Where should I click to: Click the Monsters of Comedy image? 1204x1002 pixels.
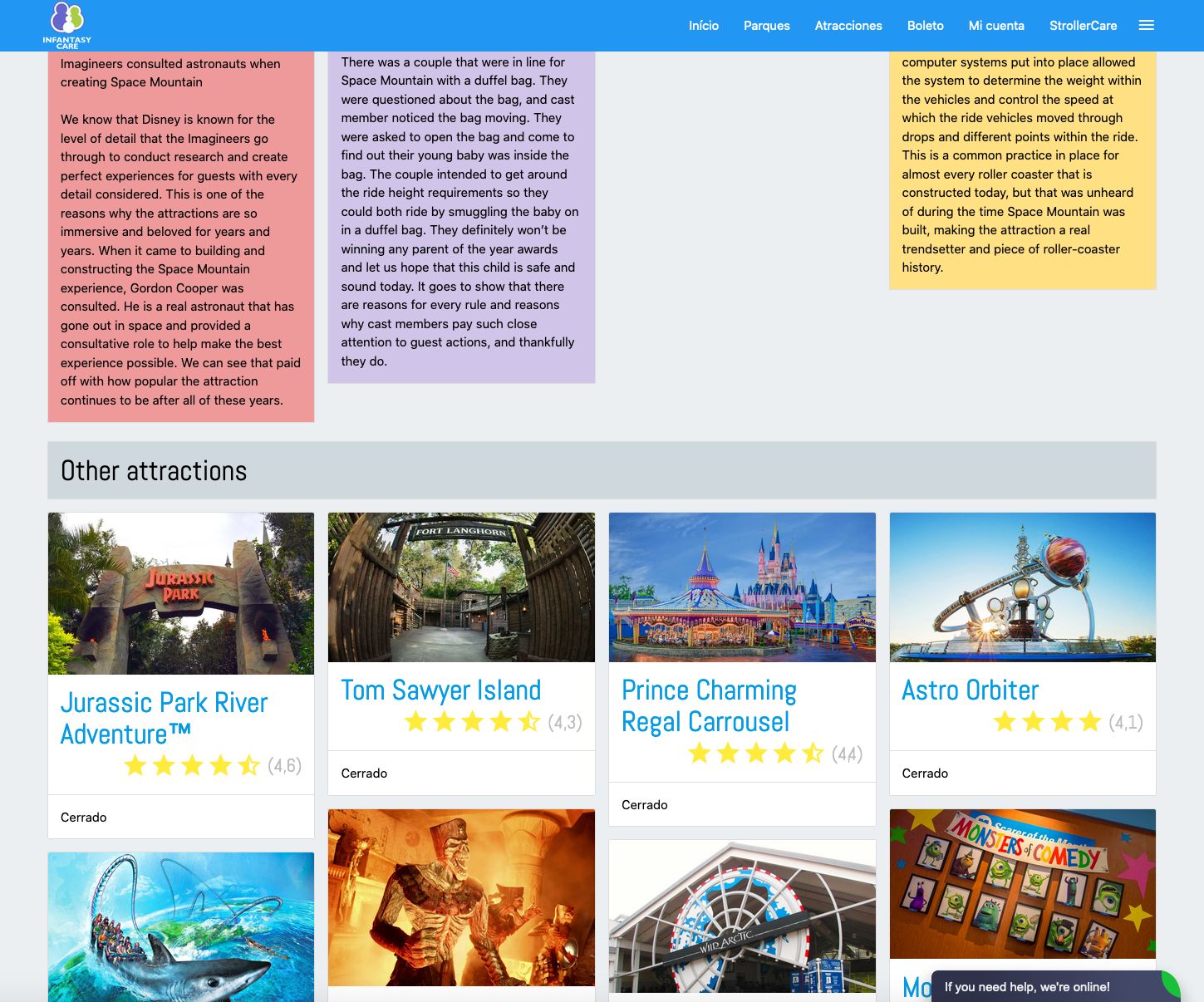point(1022,883)
